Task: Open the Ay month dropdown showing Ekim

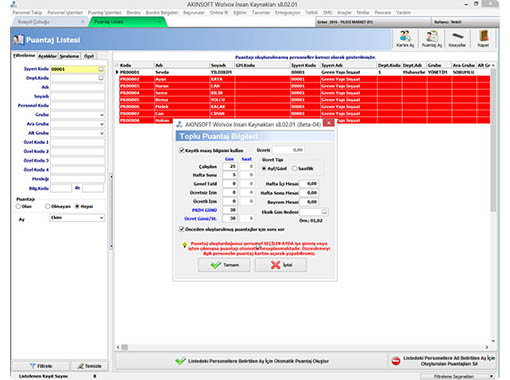Action: coord(77,218)
